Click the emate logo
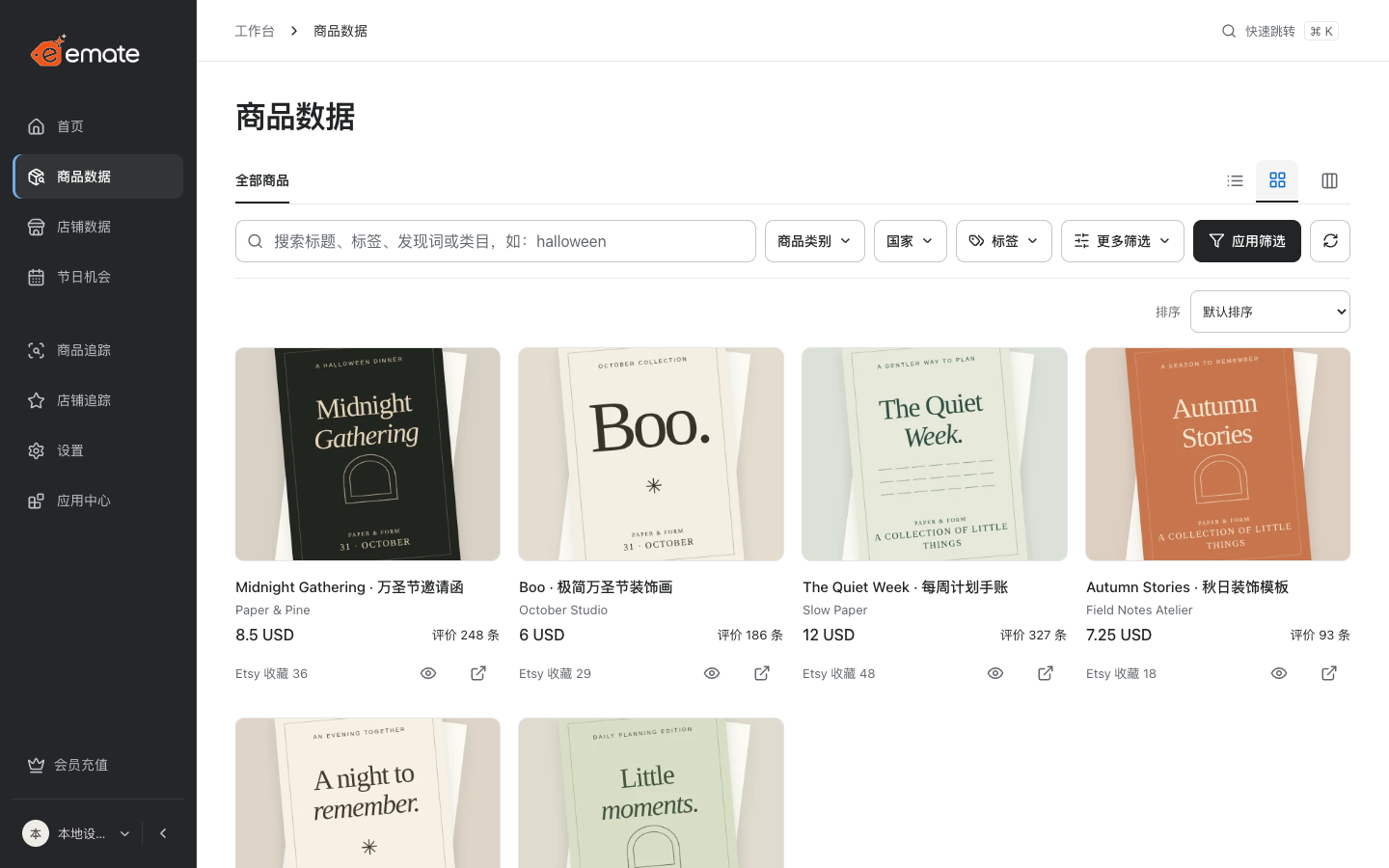Viewport: 1389px width, 868px height. coord(85,51)
